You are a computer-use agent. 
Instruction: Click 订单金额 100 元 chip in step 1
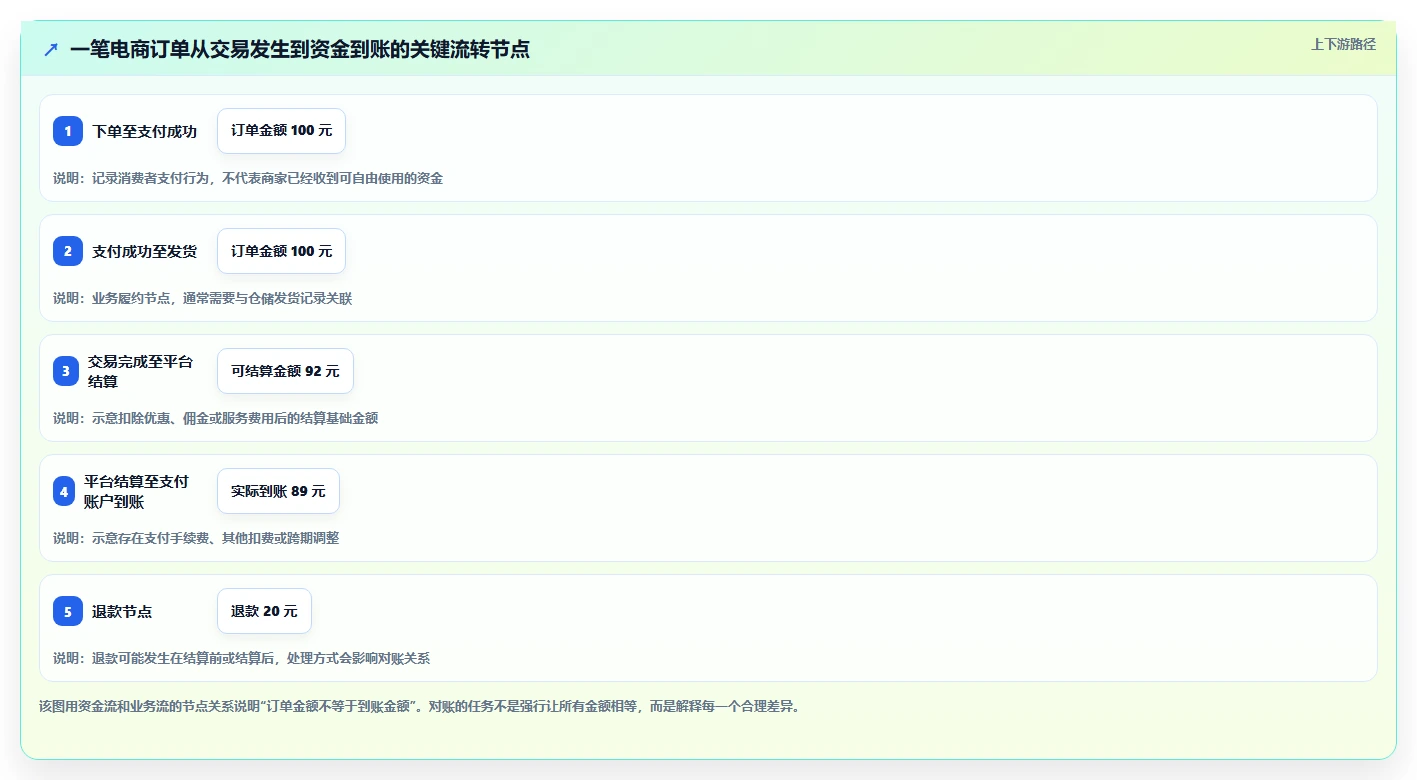tap(281, 131)
